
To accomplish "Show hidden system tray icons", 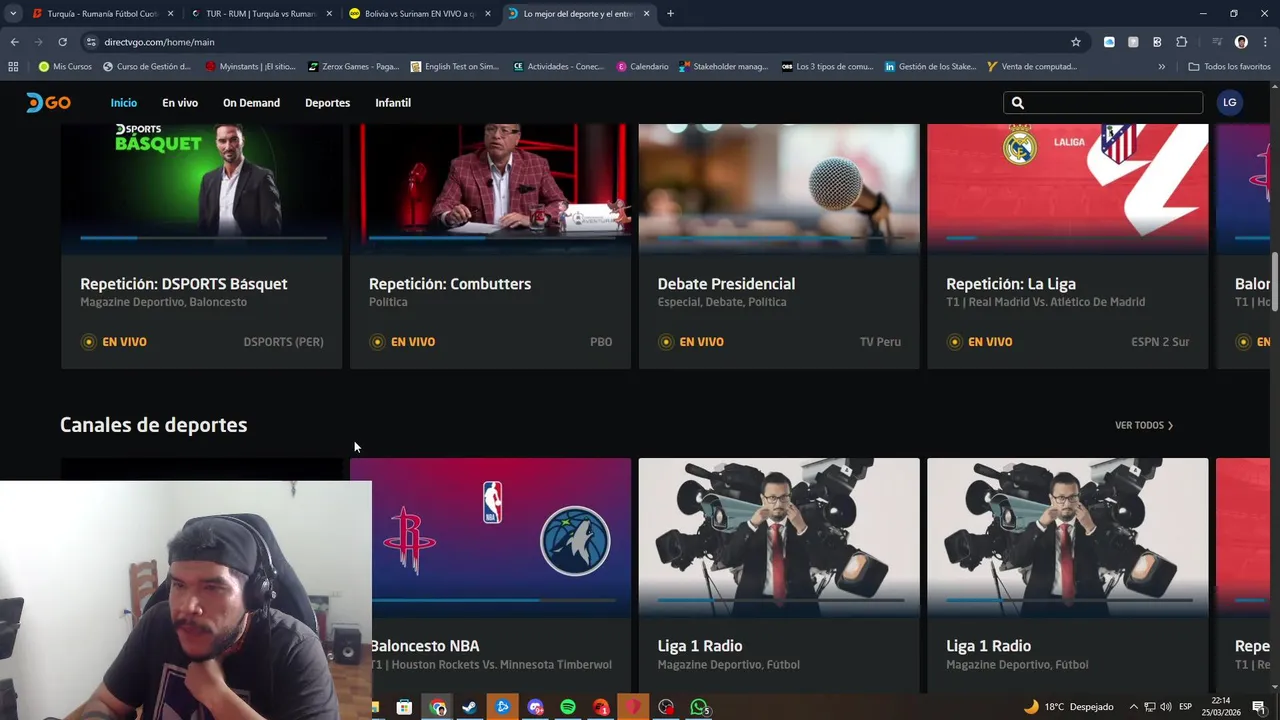I will [1135, 707].
